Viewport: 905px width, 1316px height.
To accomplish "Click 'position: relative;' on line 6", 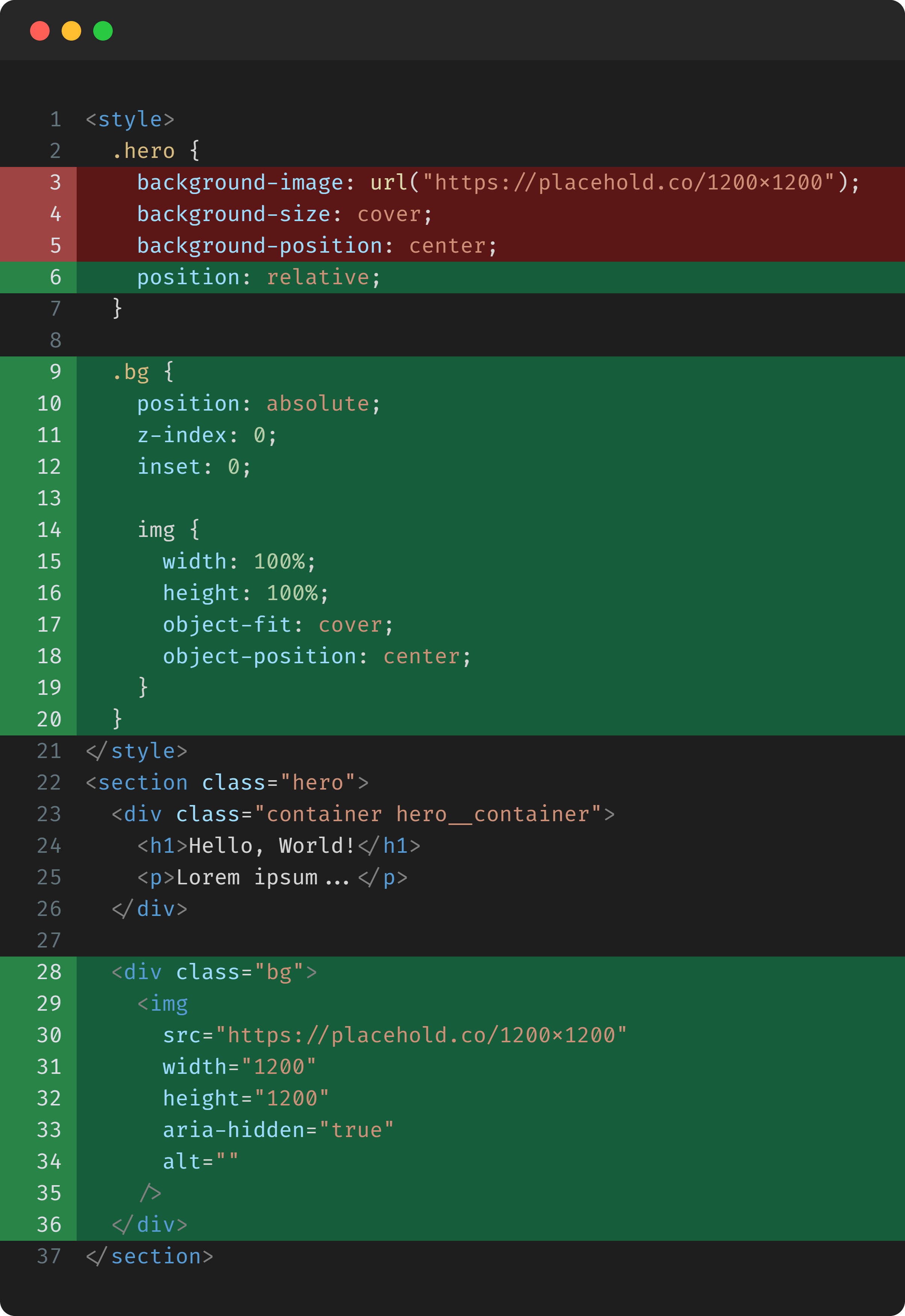I will [259, 277].
